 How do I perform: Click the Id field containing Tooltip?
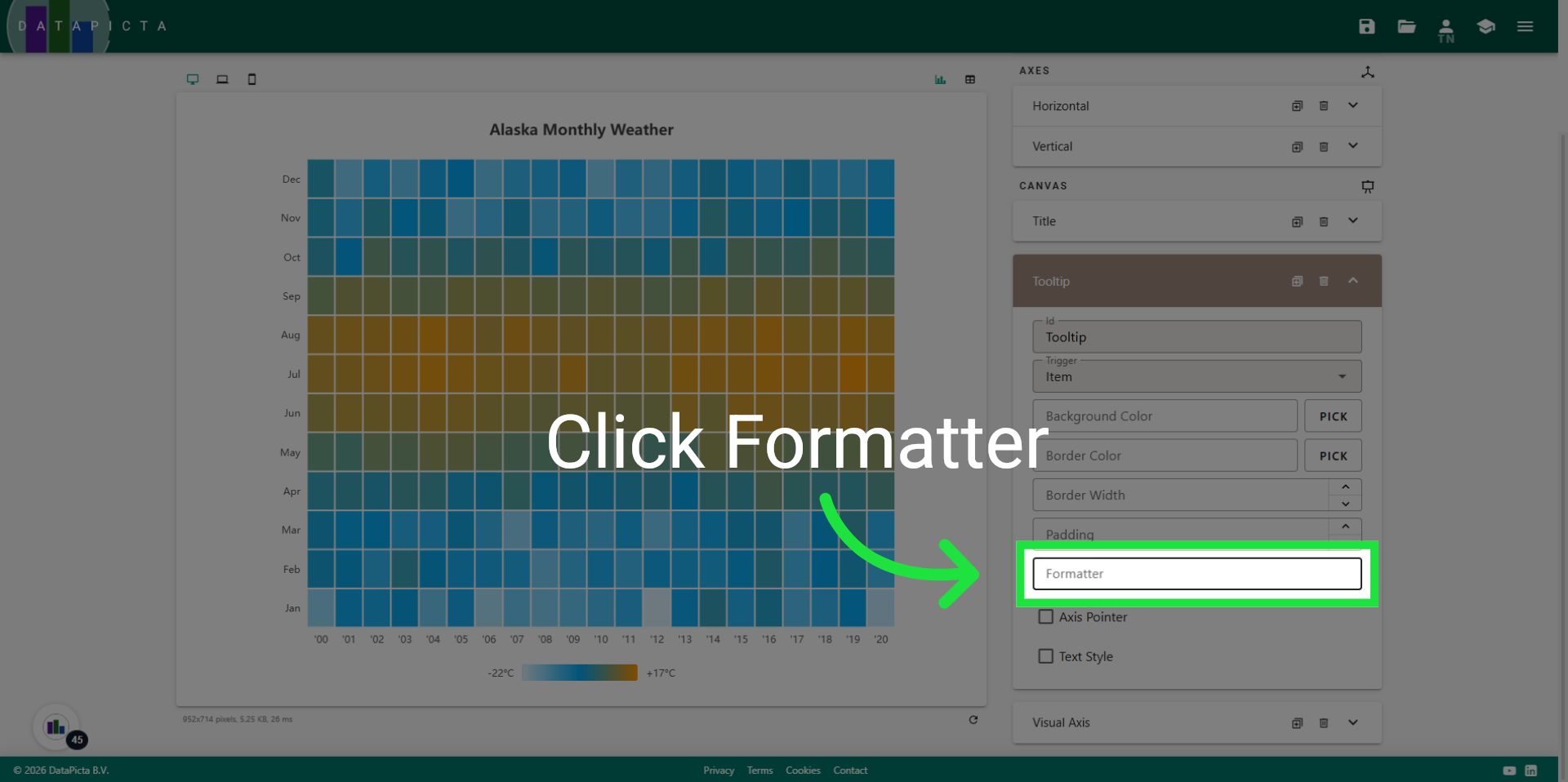pyautogui.click(x=1197, y=337)
